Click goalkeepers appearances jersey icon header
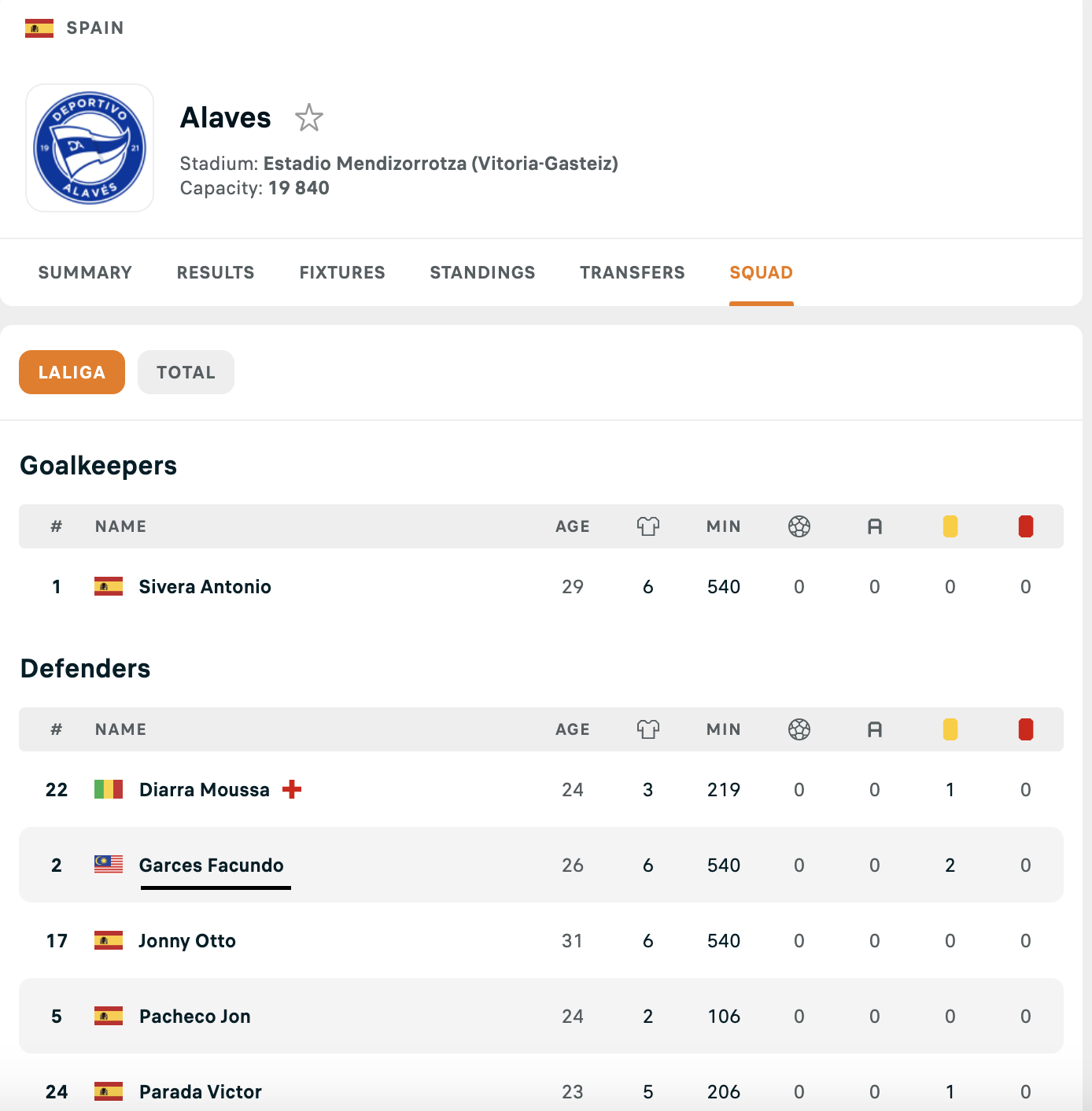1092x1111 pixels. coord(647,526)
